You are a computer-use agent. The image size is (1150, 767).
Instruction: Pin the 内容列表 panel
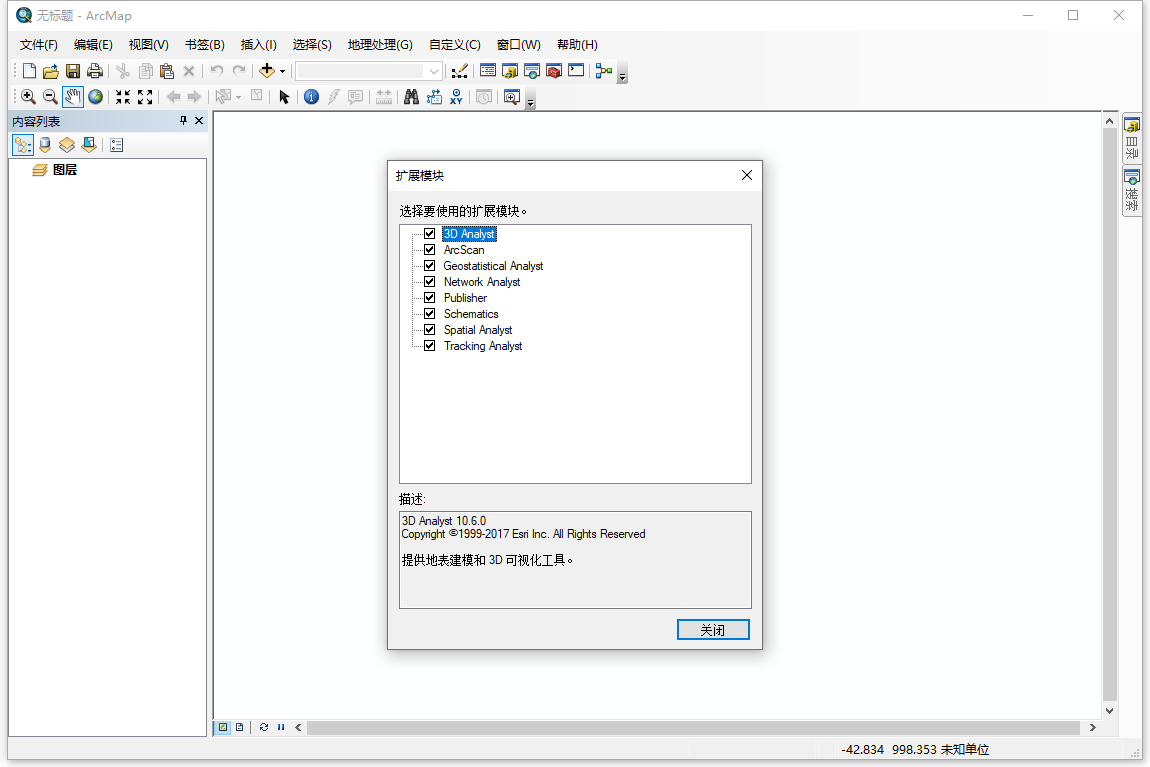pyautogui.click(x=183, y=120)
